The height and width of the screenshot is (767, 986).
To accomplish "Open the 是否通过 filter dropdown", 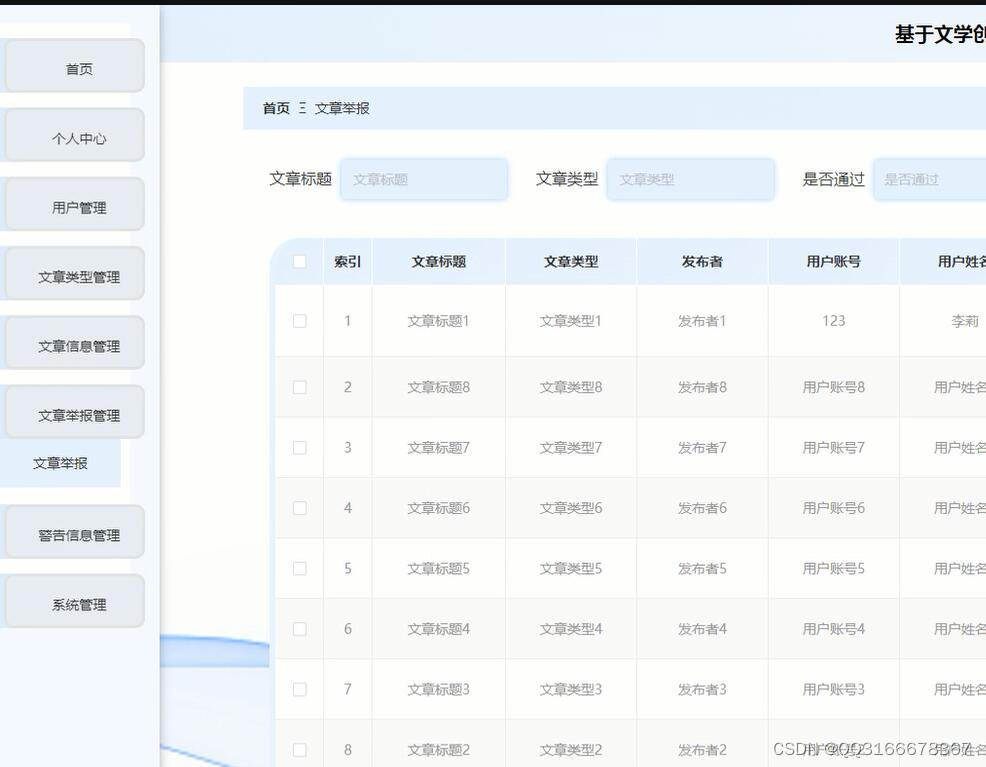I will coord(928,179).
